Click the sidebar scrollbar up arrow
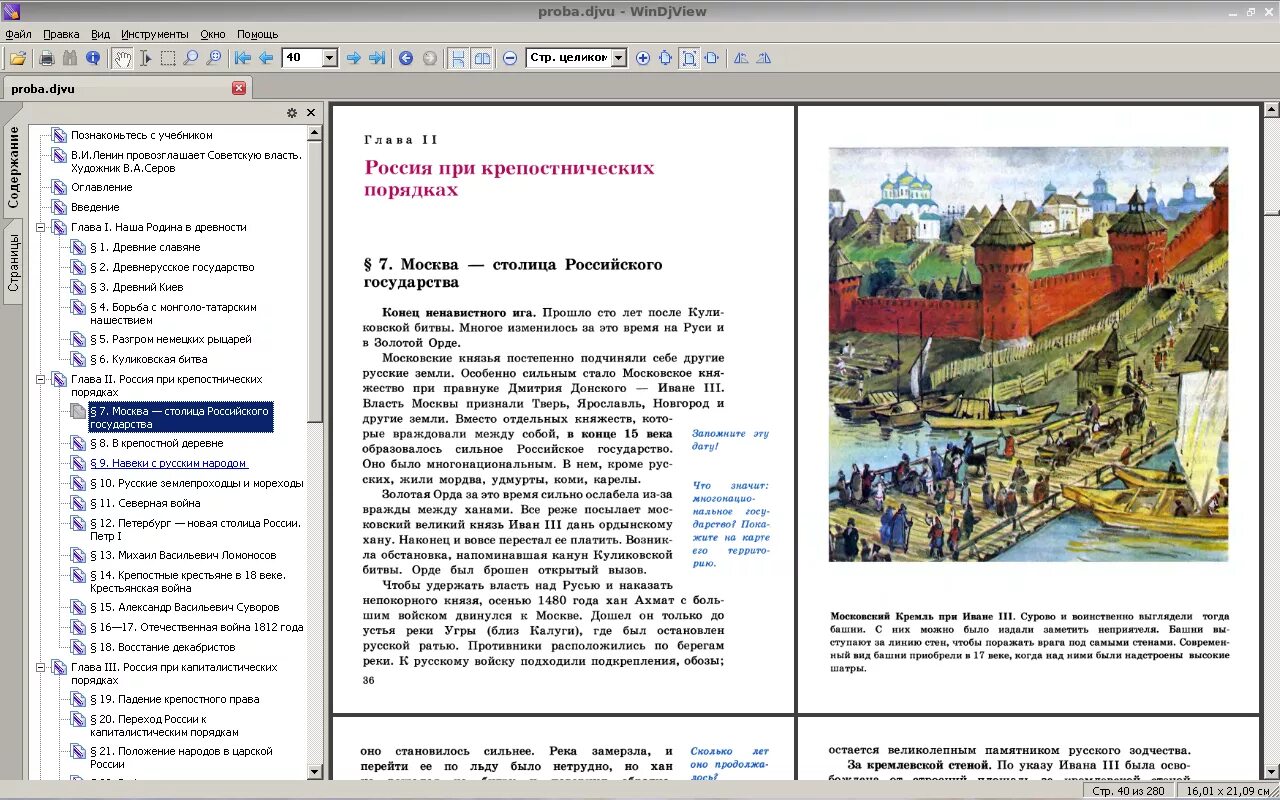 tap(315, 132)
